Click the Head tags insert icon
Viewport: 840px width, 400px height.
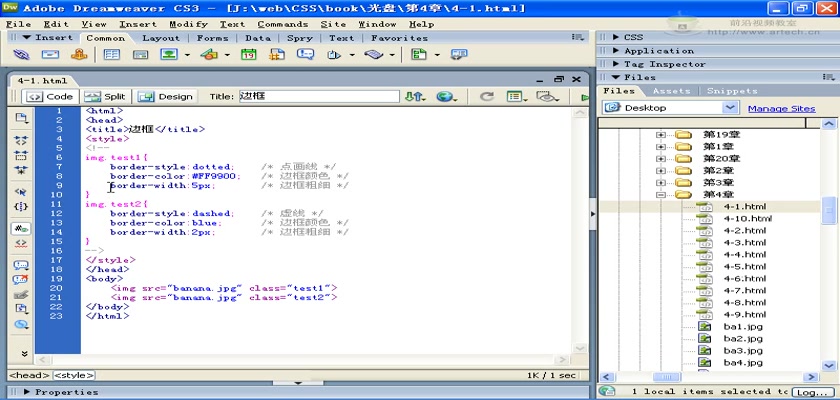334,55
